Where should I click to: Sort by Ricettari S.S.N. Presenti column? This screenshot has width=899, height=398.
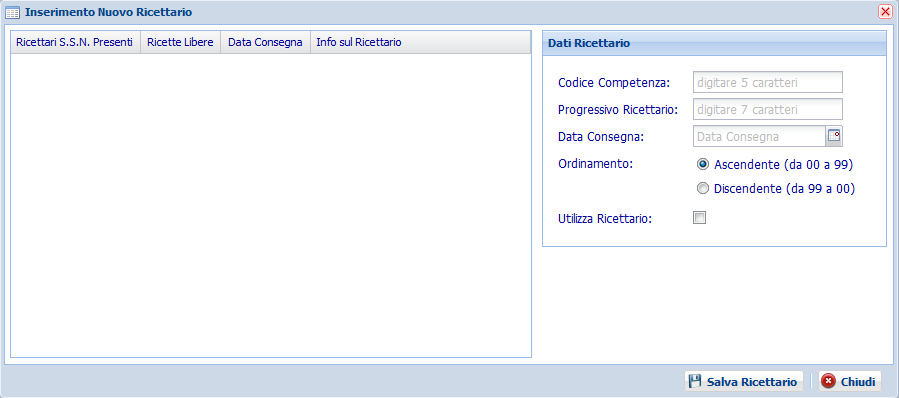(75, 42)
